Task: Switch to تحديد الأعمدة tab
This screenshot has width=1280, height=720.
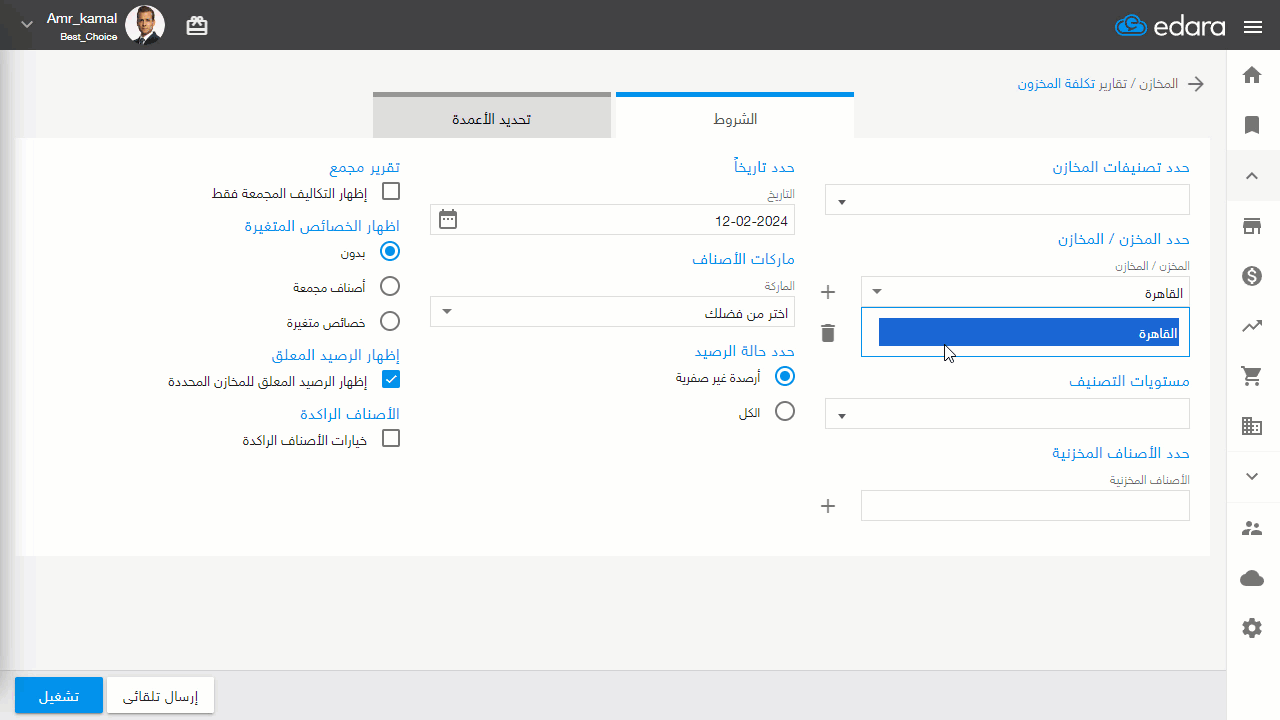Action: (492, 117)
